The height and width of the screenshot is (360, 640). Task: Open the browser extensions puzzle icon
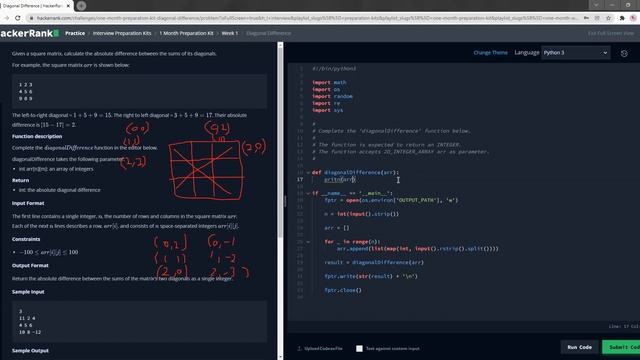pyautogui.click(x=622, y=18)
